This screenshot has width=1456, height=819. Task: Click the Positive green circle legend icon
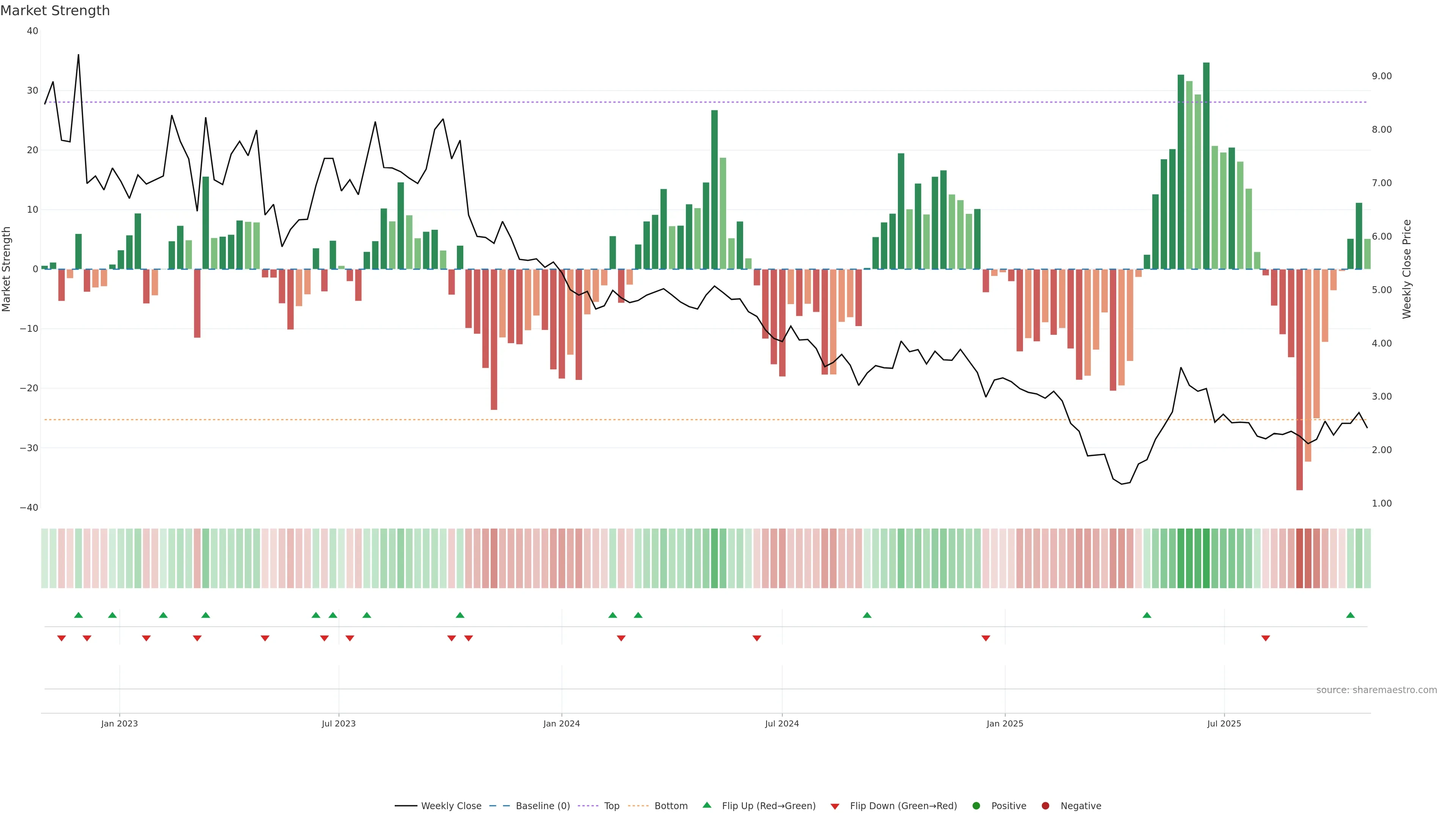tap(976, 806)
